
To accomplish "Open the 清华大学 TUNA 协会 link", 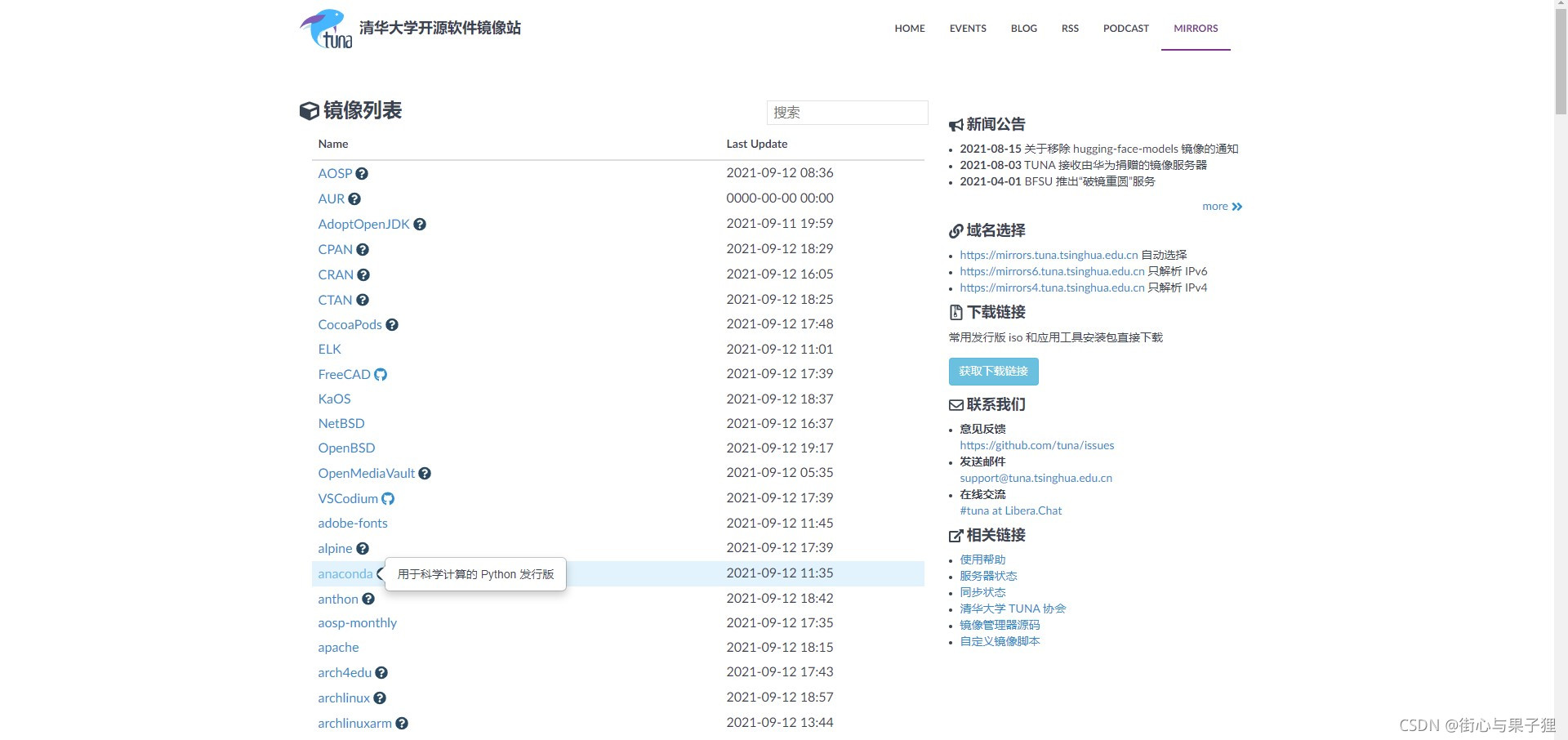I will (x=1013, y=609).
